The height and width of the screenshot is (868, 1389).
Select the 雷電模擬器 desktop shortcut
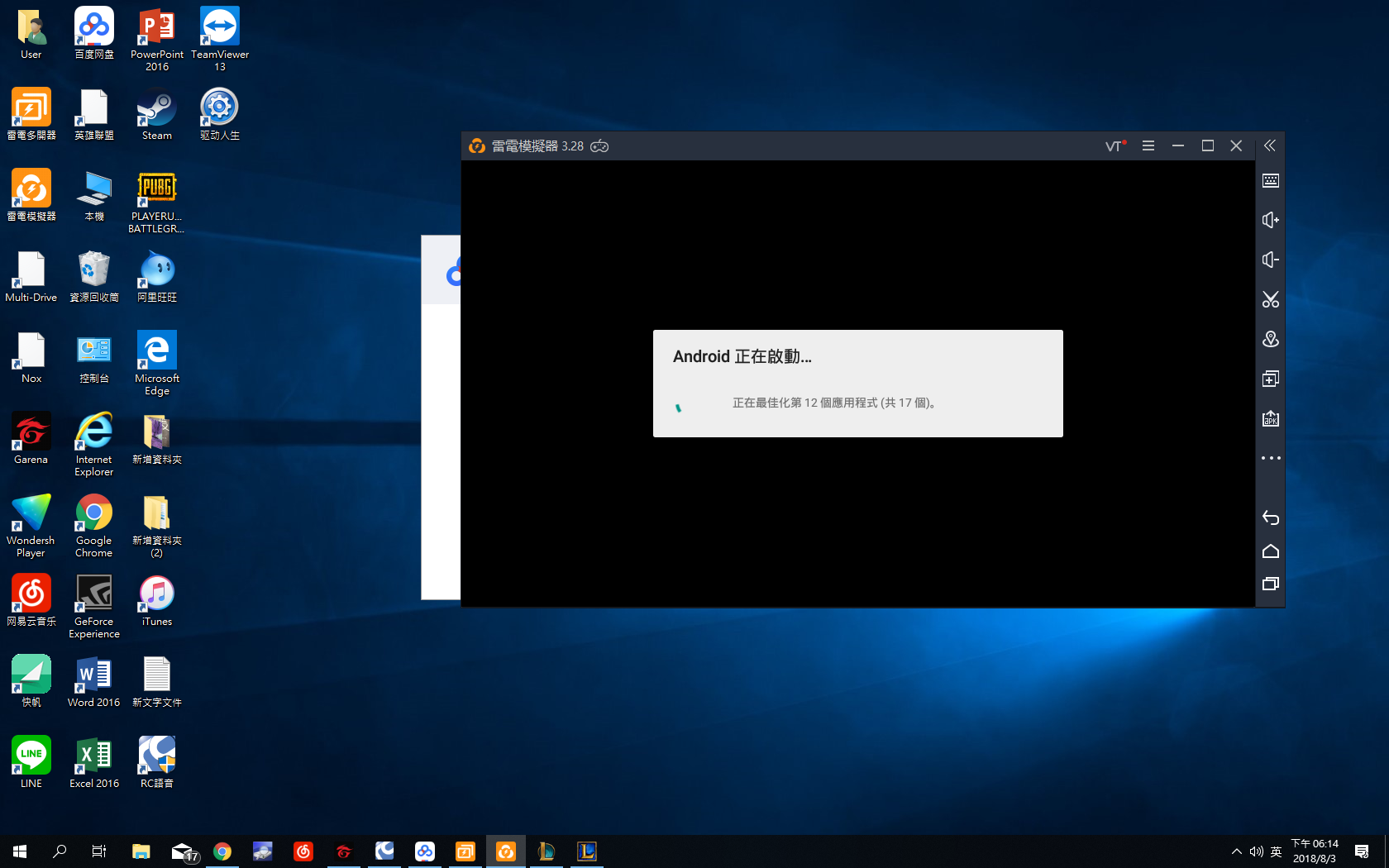31,195
